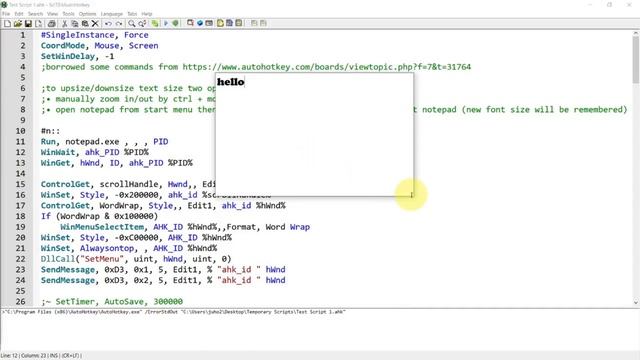Screen dimensions: 640x360
Task: Click 'DllCall("SetMenu"' on line 22
Action: tap(82, 259)
